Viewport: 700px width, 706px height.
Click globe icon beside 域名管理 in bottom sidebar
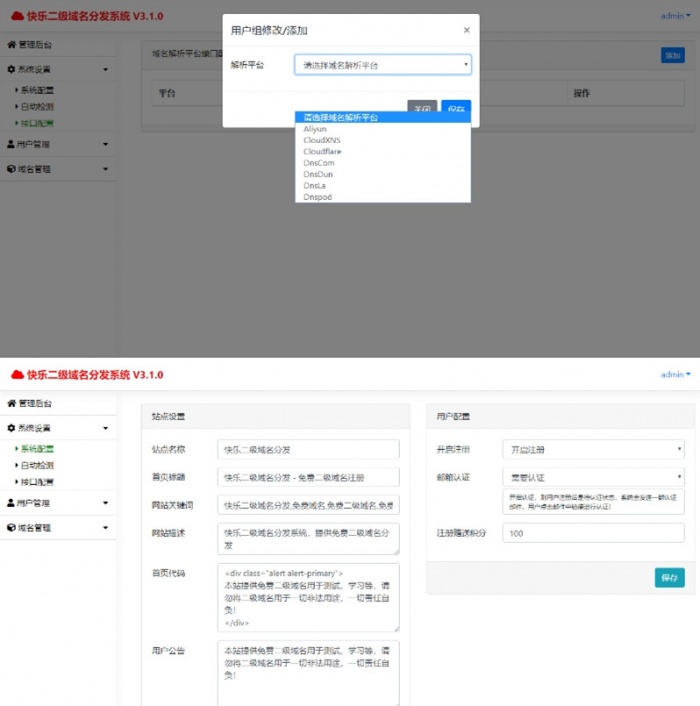click(x=11, y=528)
